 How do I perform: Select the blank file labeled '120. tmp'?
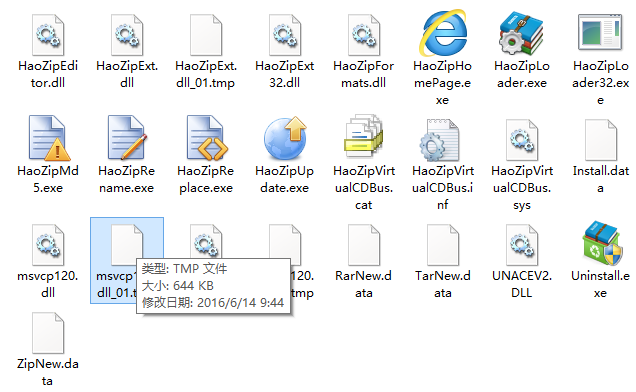(285, 242)
